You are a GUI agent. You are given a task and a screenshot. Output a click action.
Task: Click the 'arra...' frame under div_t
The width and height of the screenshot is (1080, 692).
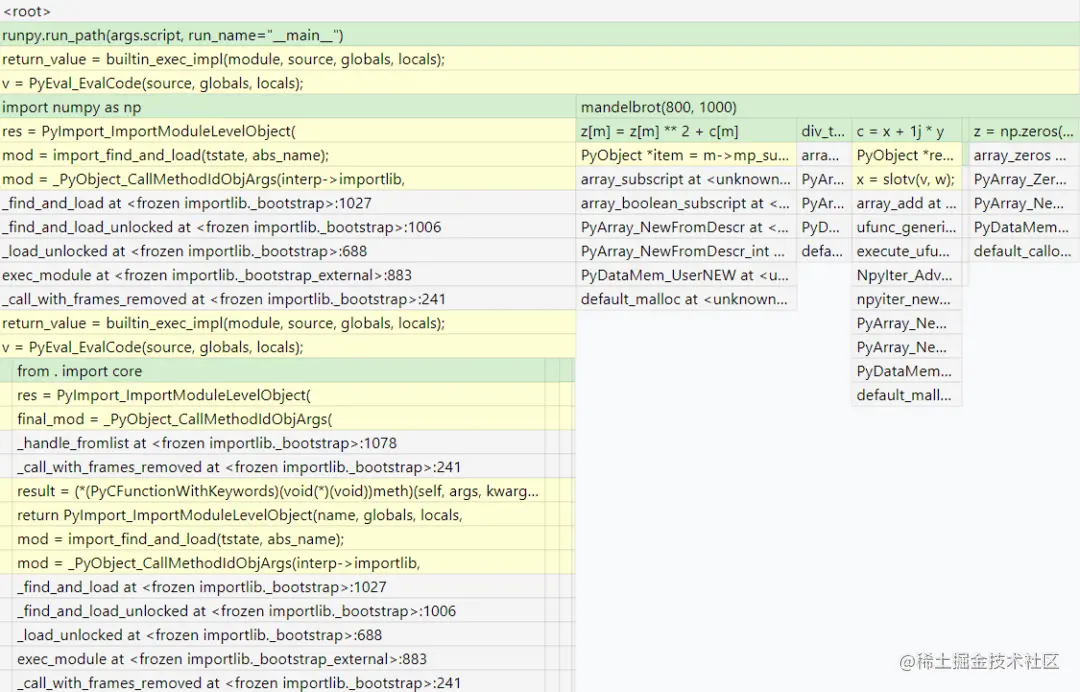coord(823,155)
